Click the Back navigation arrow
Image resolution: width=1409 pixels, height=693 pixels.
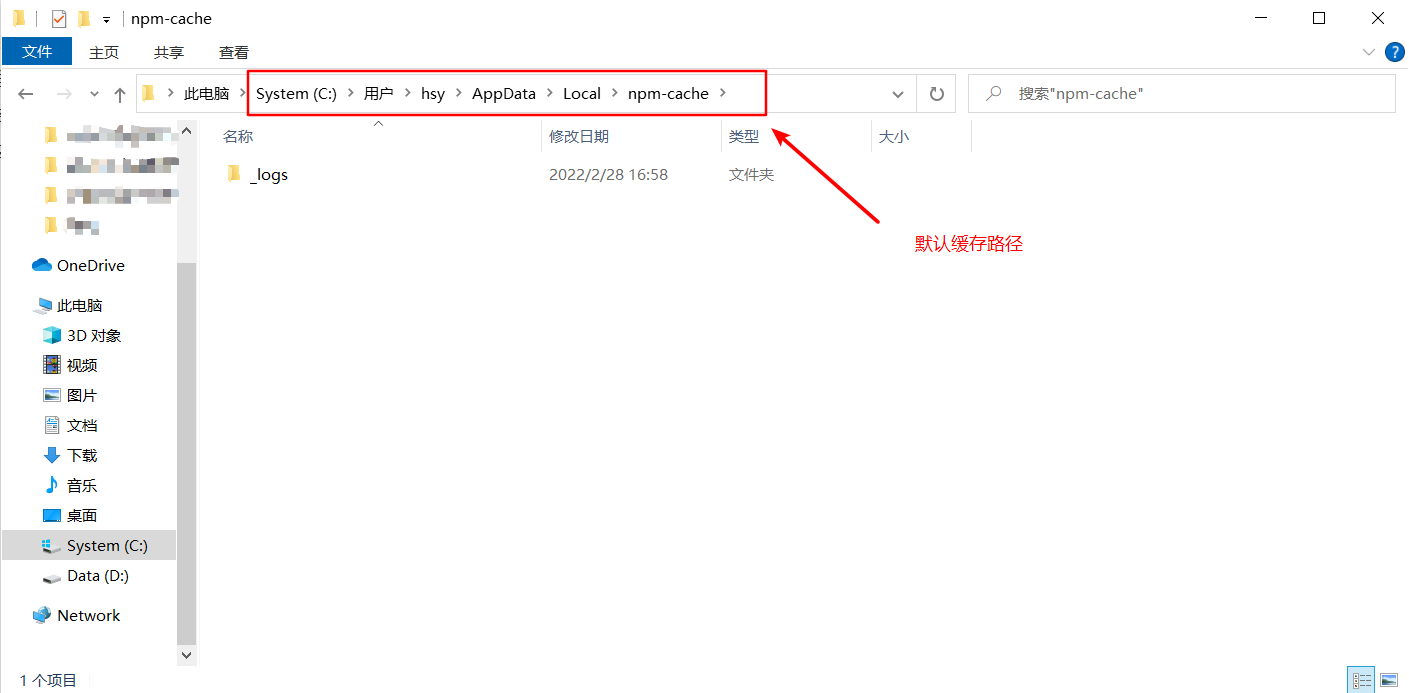[x=26, y=94]
